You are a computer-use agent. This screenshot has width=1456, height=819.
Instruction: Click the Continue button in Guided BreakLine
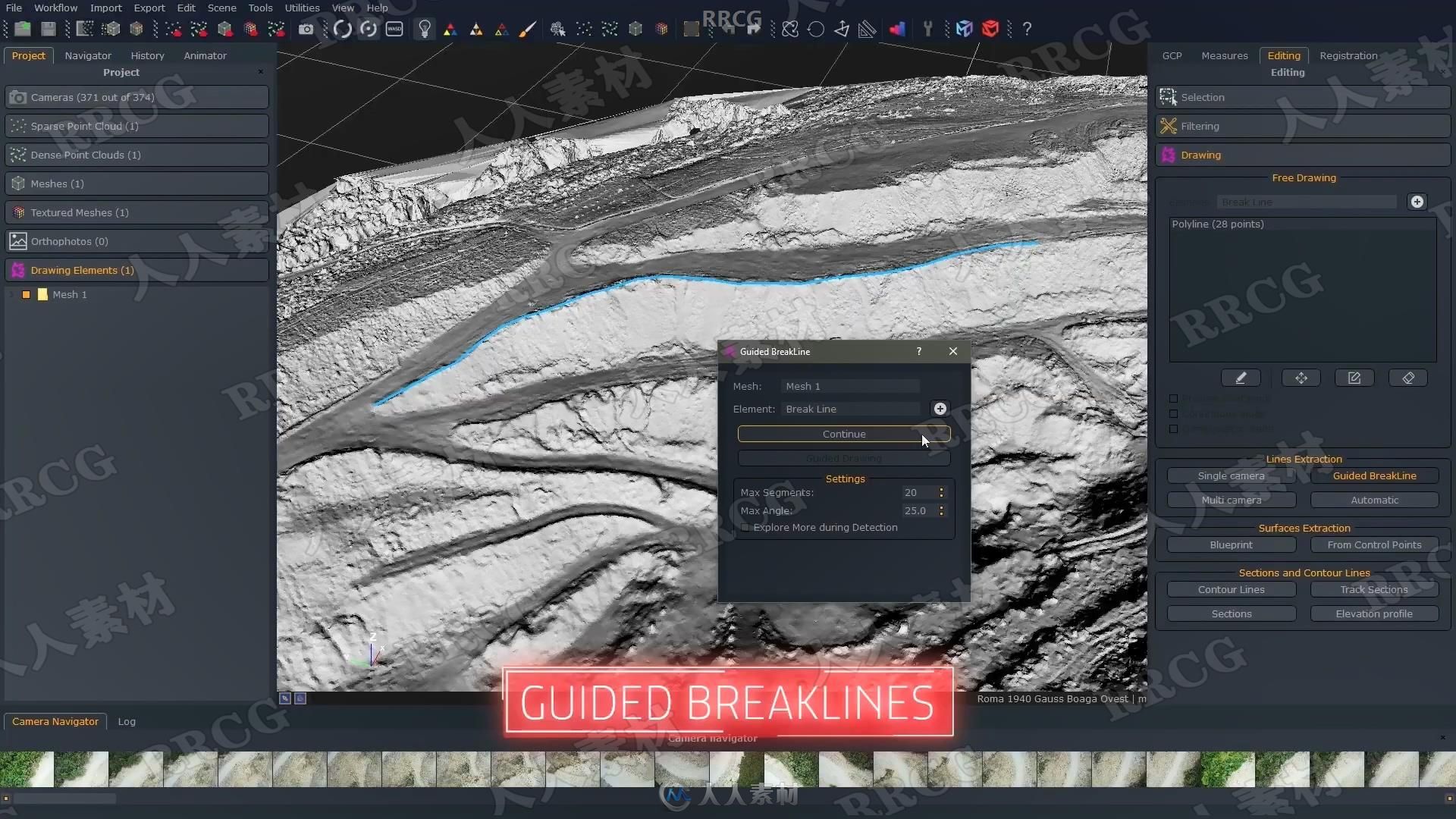coord(843,433)
